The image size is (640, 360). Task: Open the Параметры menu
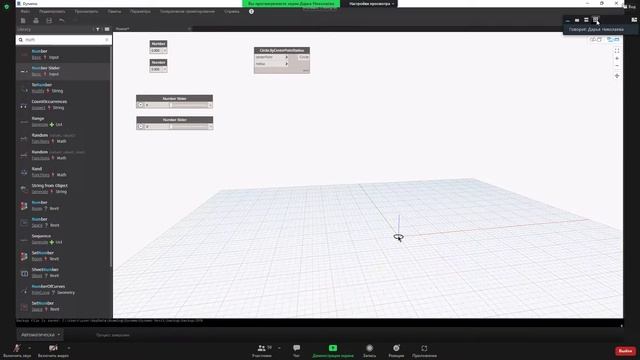click(x=140, y=11)
